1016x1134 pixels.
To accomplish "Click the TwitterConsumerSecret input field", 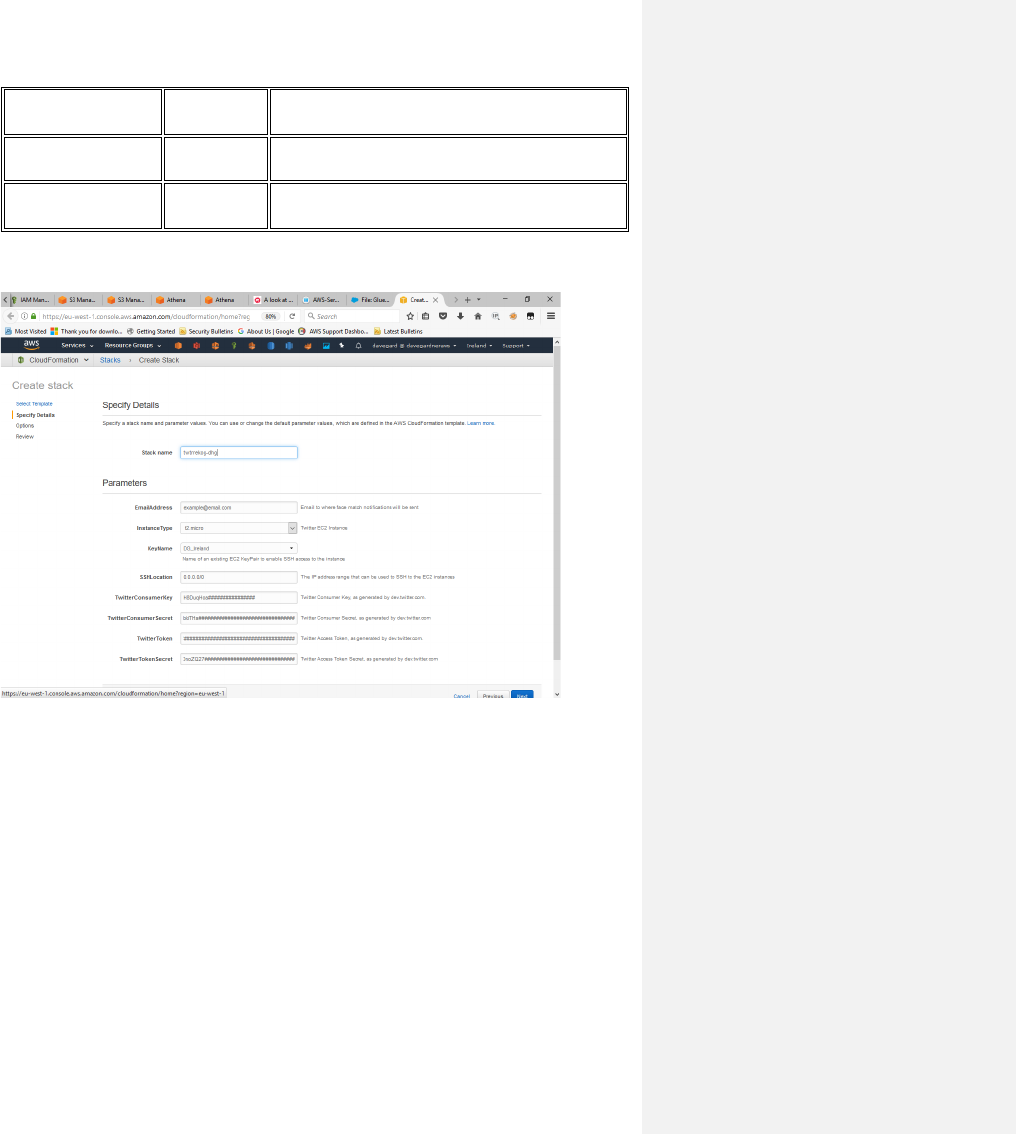I will click(239, 618).
